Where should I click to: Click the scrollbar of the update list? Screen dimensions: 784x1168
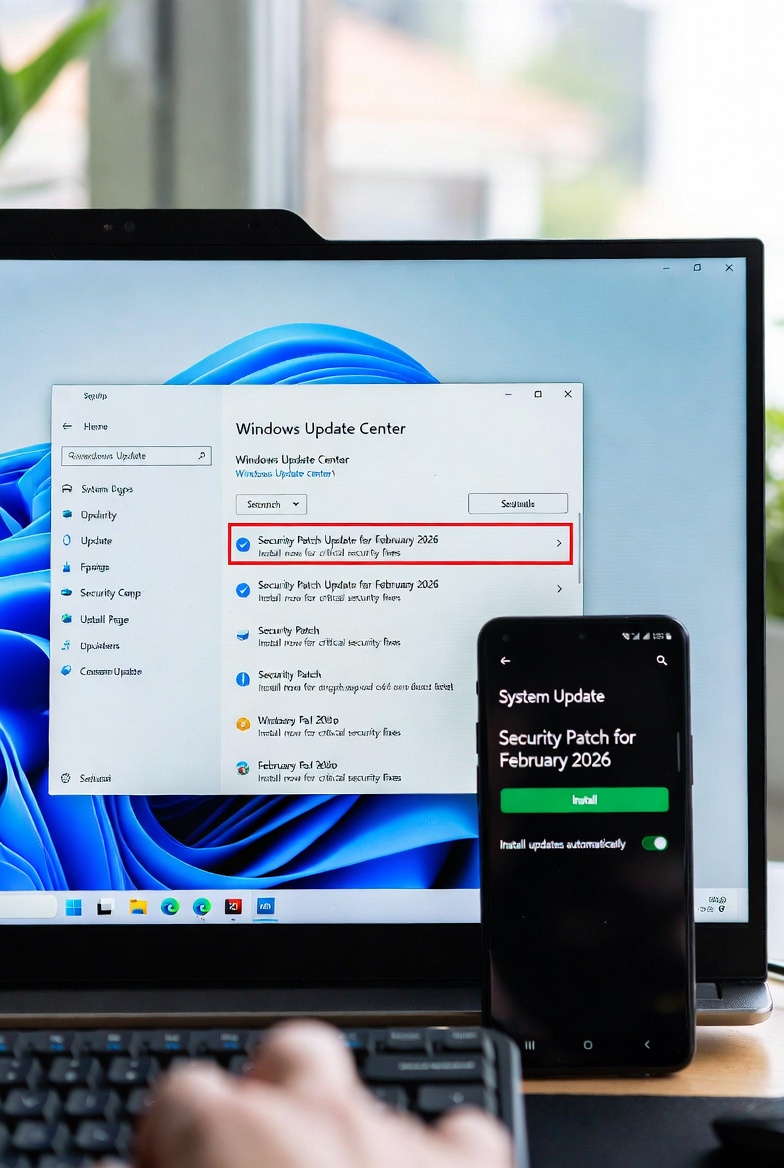[578, 548]
